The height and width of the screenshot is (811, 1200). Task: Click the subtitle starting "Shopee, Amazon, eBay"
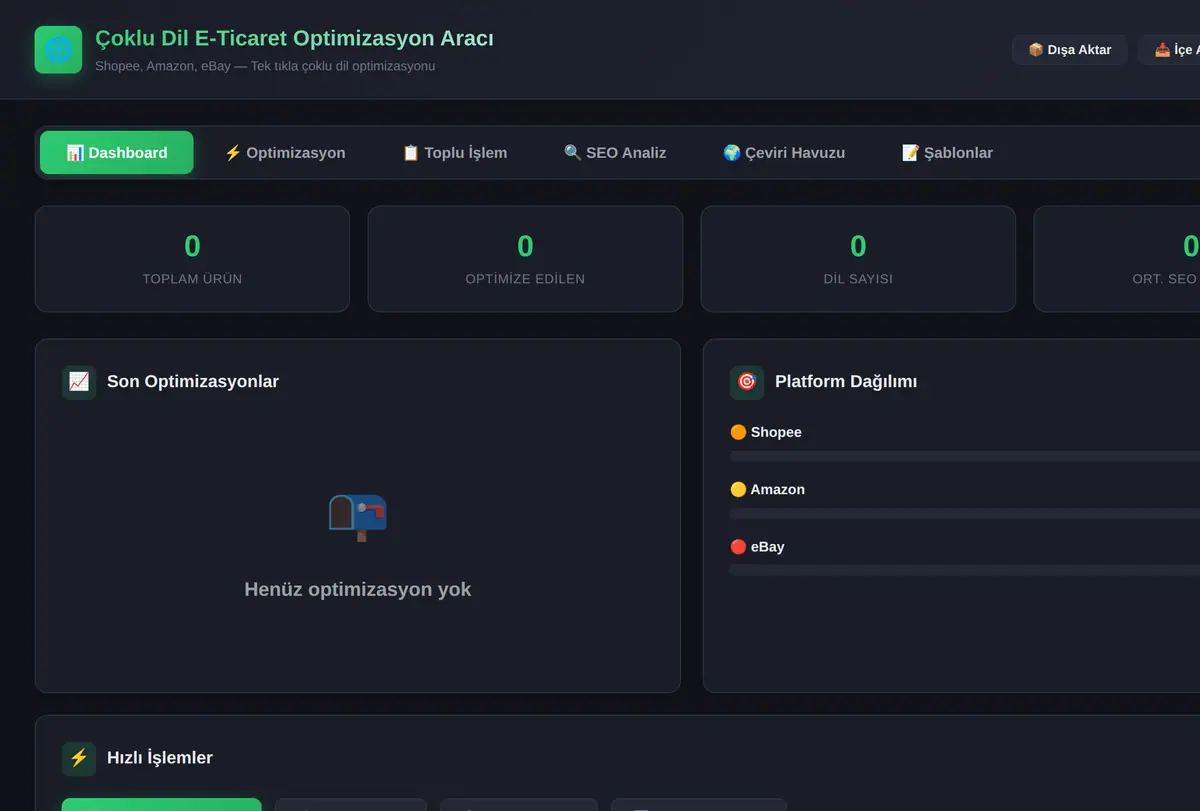coord(265,66)
